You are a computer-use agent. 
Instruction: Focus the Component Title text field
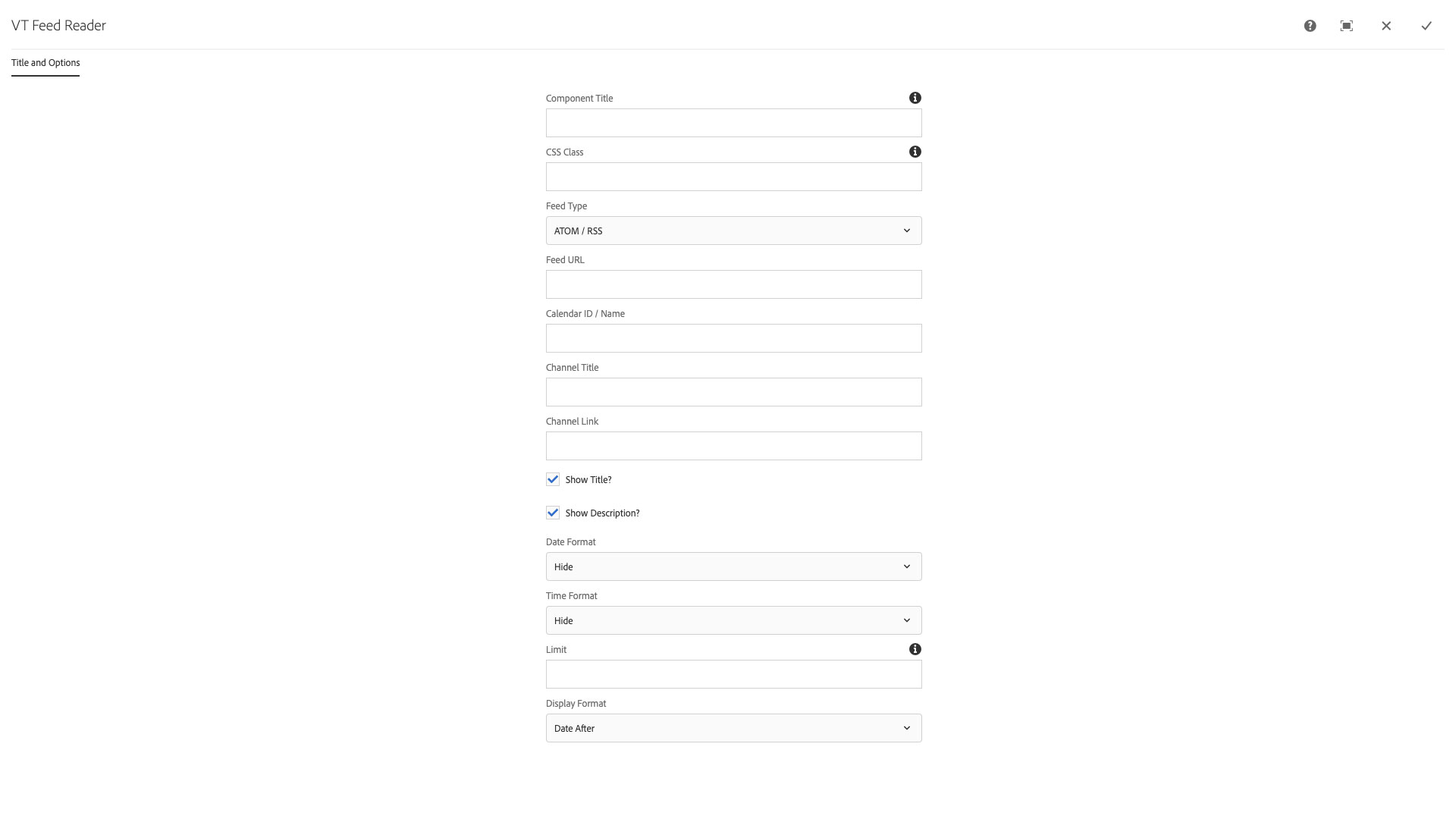coord(733,123)
